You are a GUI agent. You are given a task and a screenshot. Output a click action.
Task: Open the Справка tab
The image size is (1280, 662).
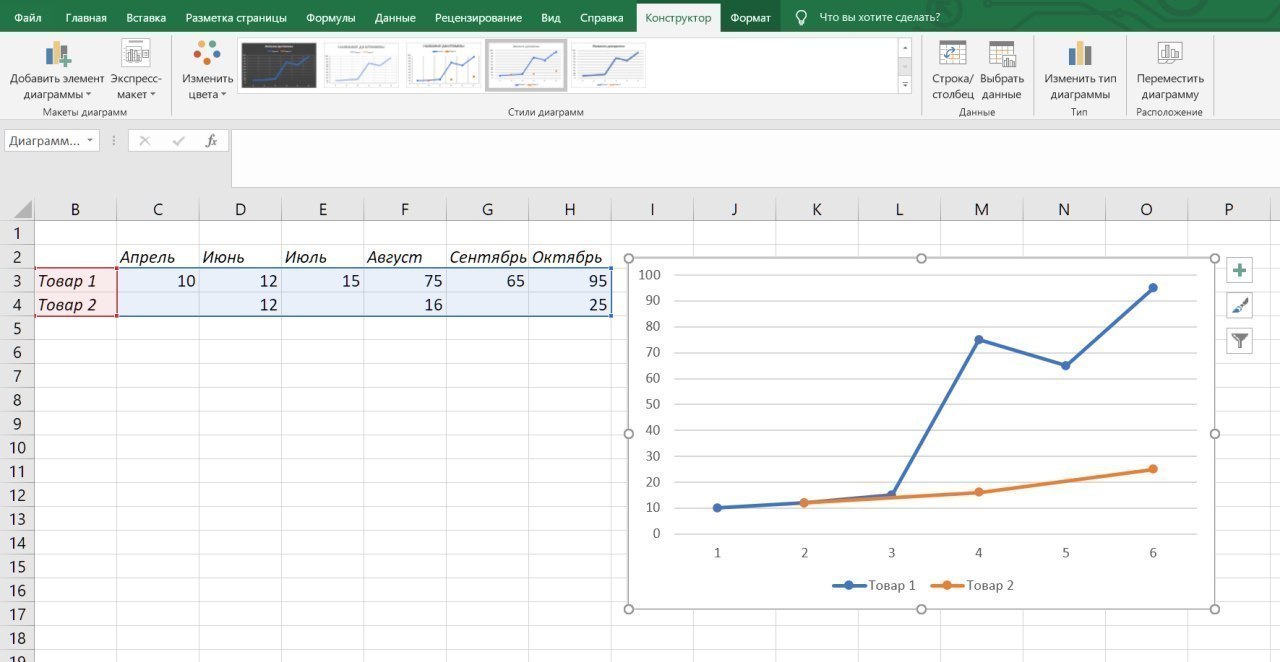(x=602, y=18)
